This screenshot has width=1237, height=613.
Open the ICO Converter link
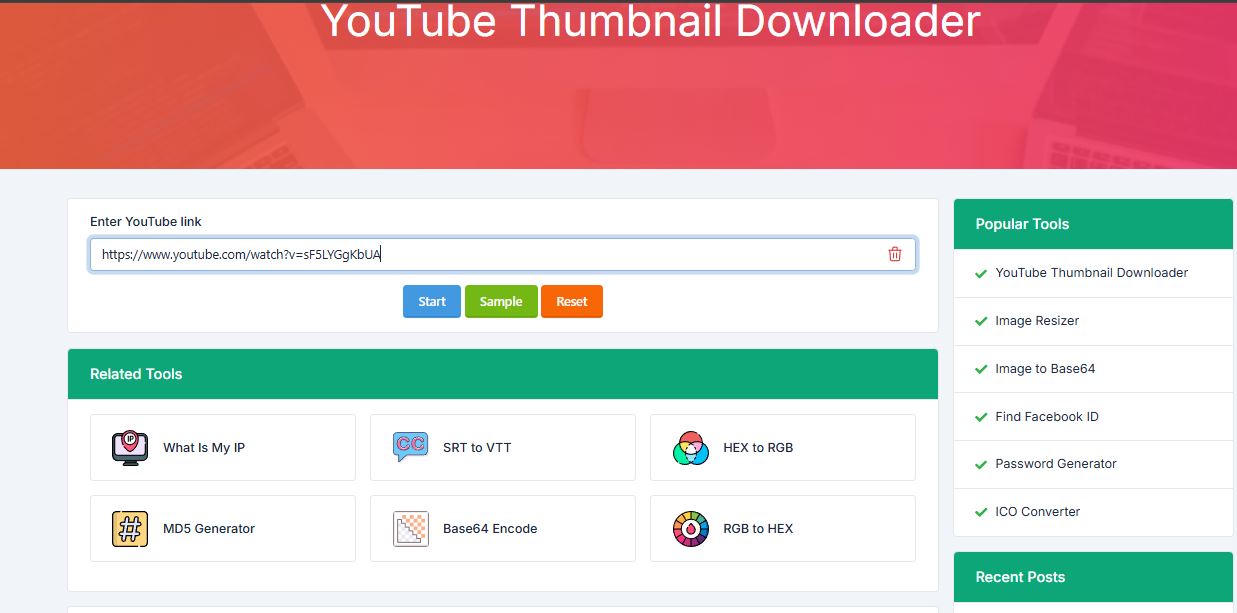pyautogui.click(x=1038, y=512)
